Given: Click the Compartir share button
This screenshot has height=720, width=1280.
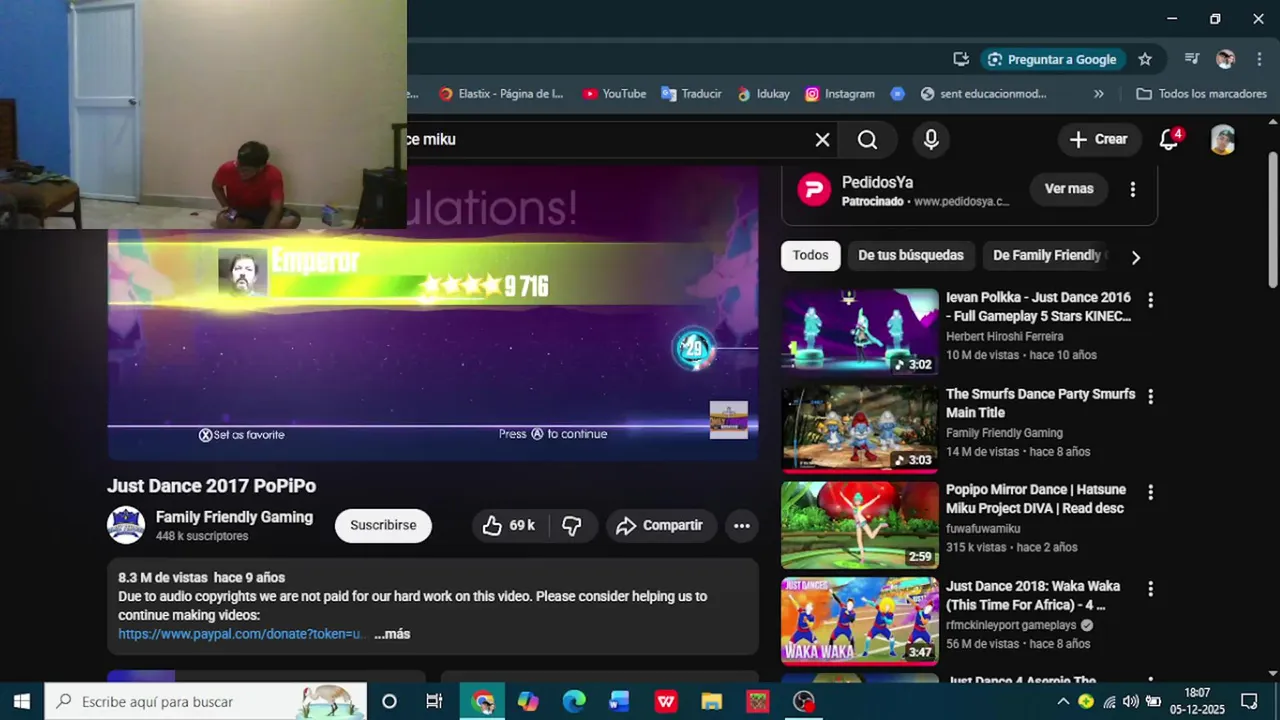Looking at the screenshot, I should pos(659,526).
